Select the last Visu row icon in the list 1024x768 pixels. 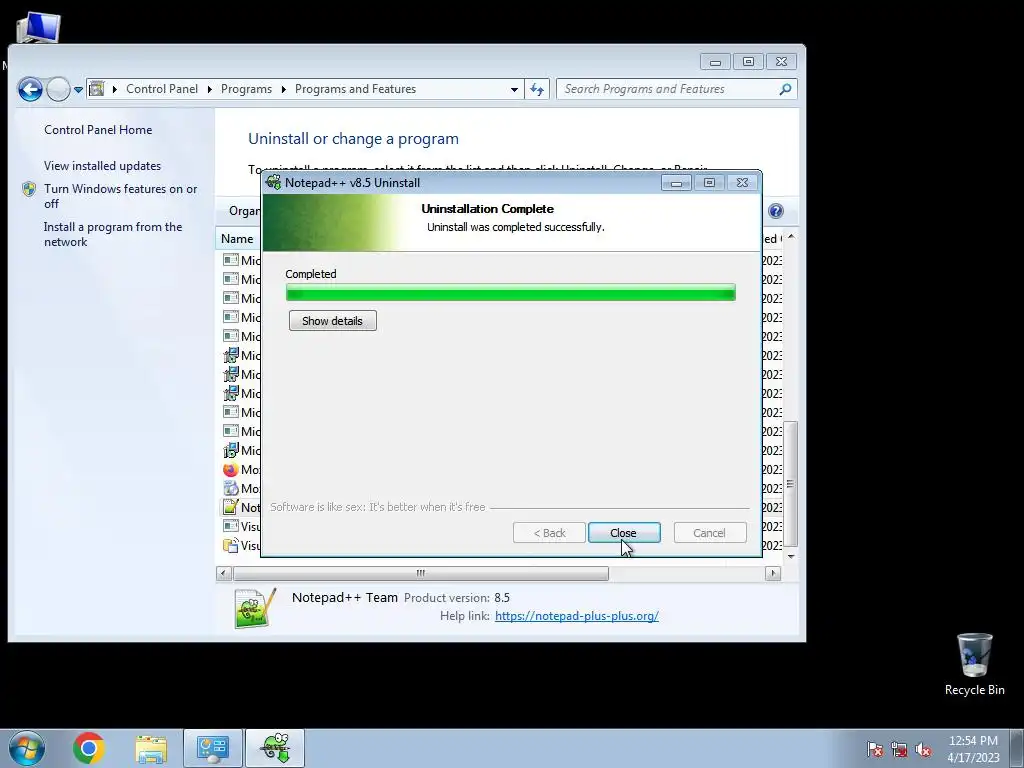[x=231, y=545]
